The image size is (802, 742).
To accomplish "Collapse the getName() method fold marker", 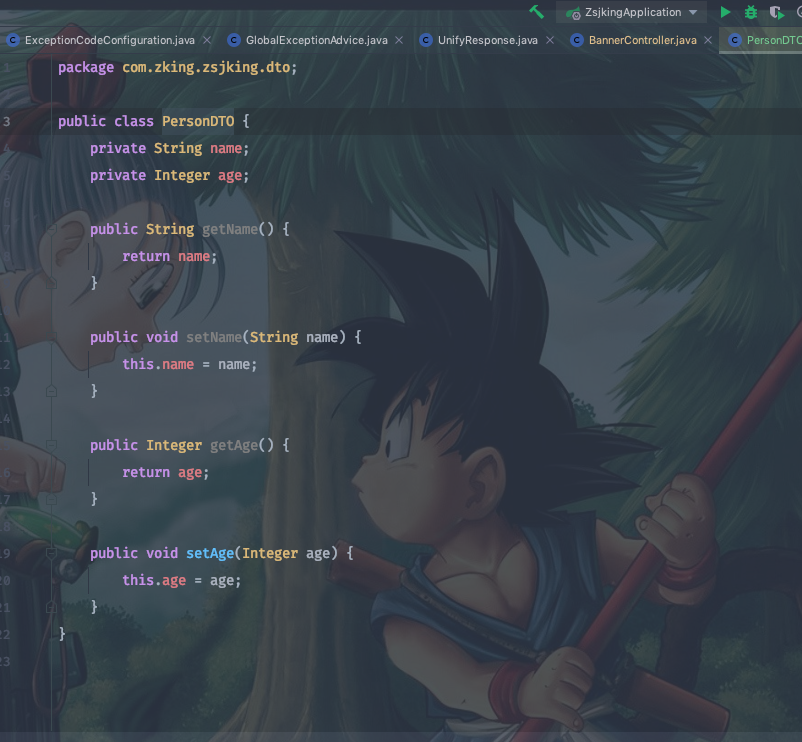I will (51, 229).
